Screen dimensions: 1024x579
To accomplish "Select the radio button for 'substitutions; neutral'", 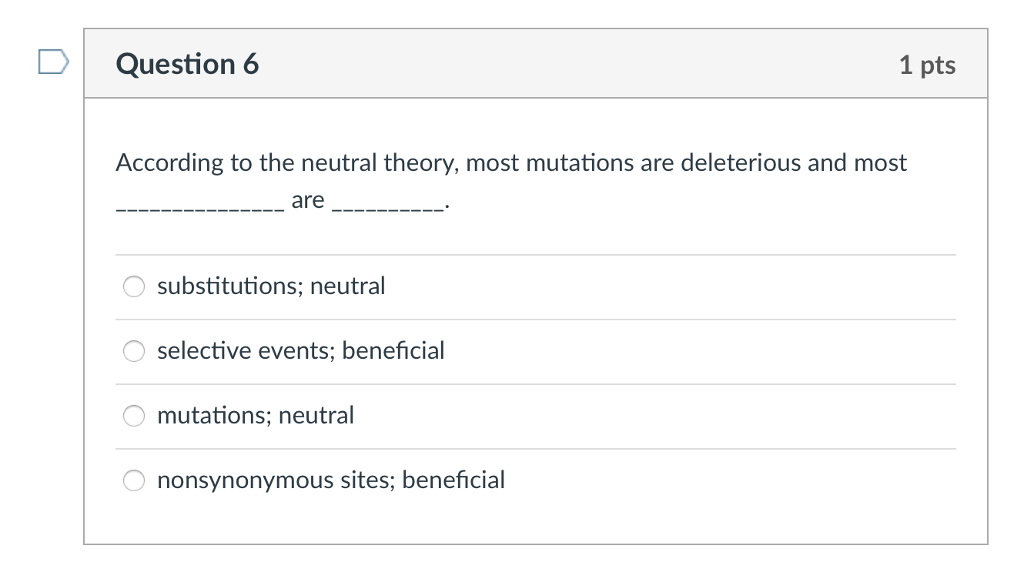I will point(133,286).
